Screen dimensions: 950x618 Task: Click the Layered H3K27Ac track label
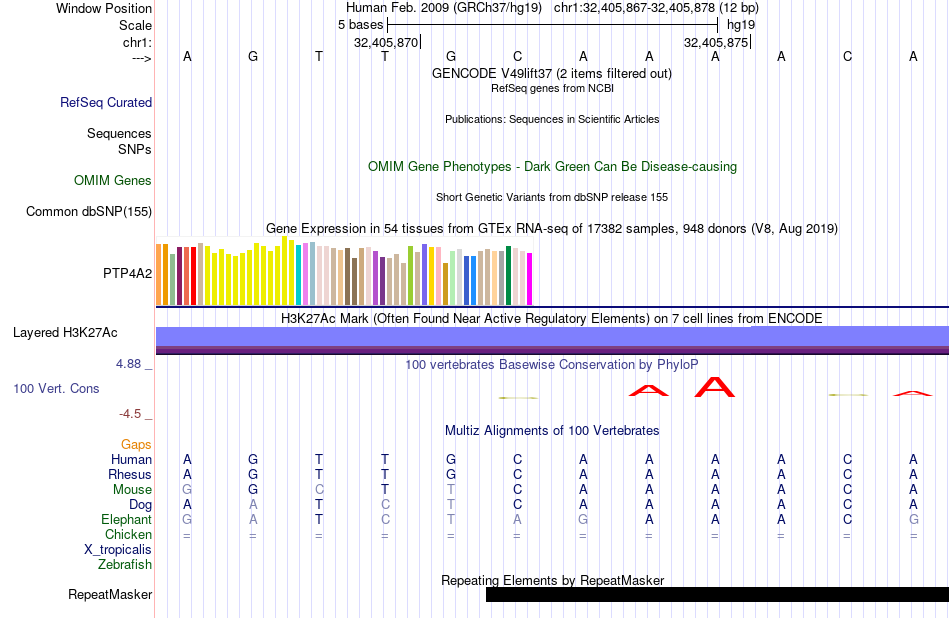[x=65, y=333]
